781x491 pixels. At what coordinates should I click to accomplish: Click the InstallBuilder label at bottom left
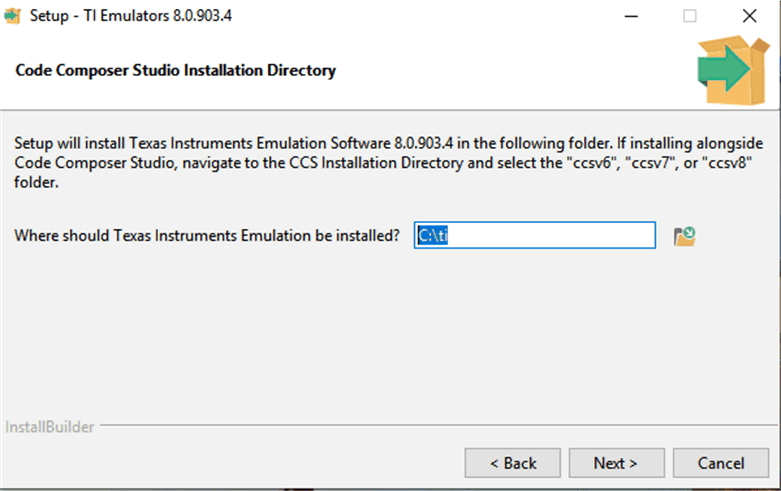(x=50, y=427)
